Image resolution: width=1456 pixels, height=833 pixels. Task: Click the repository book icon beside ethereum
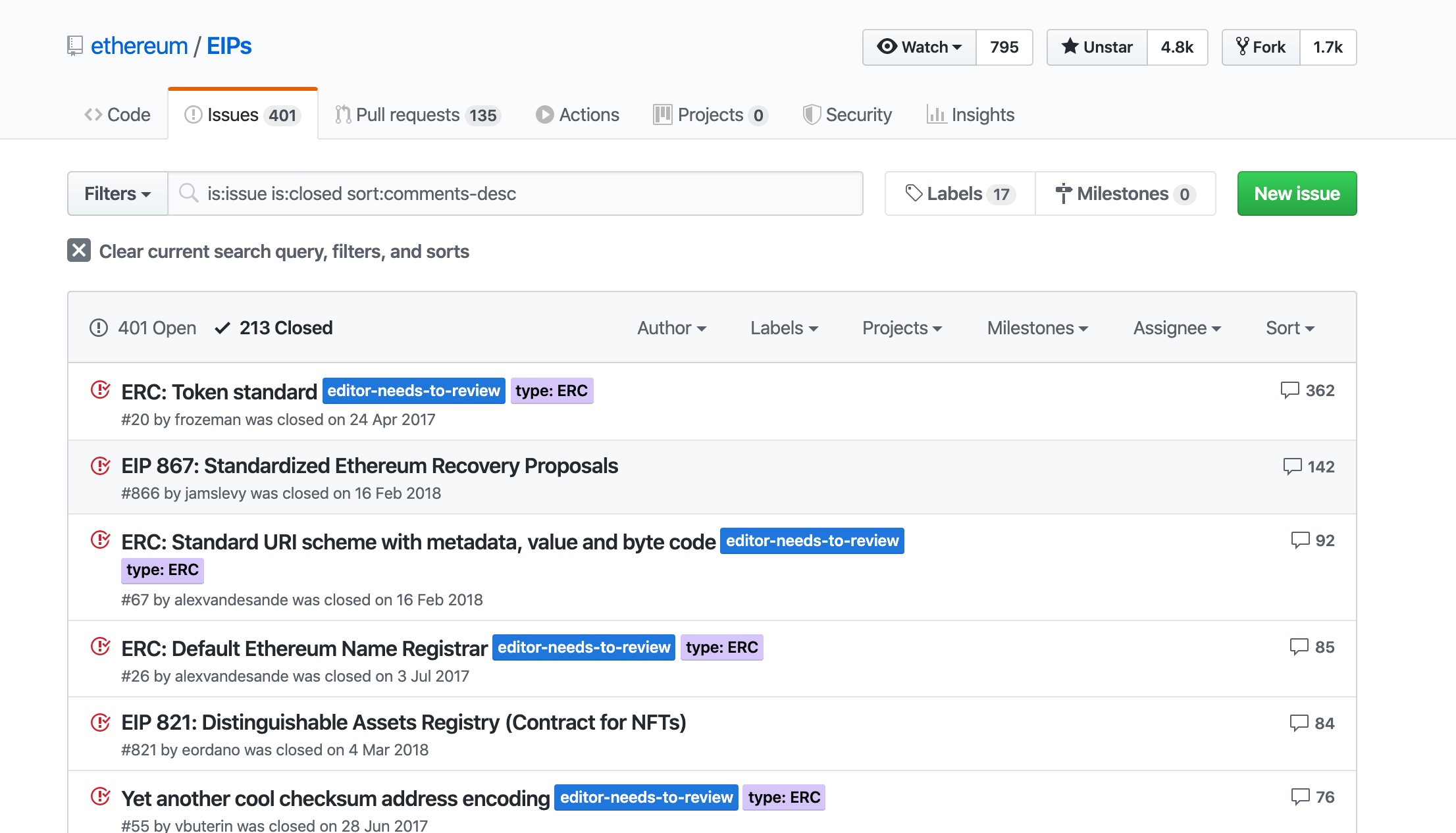[x=75, y=46]
